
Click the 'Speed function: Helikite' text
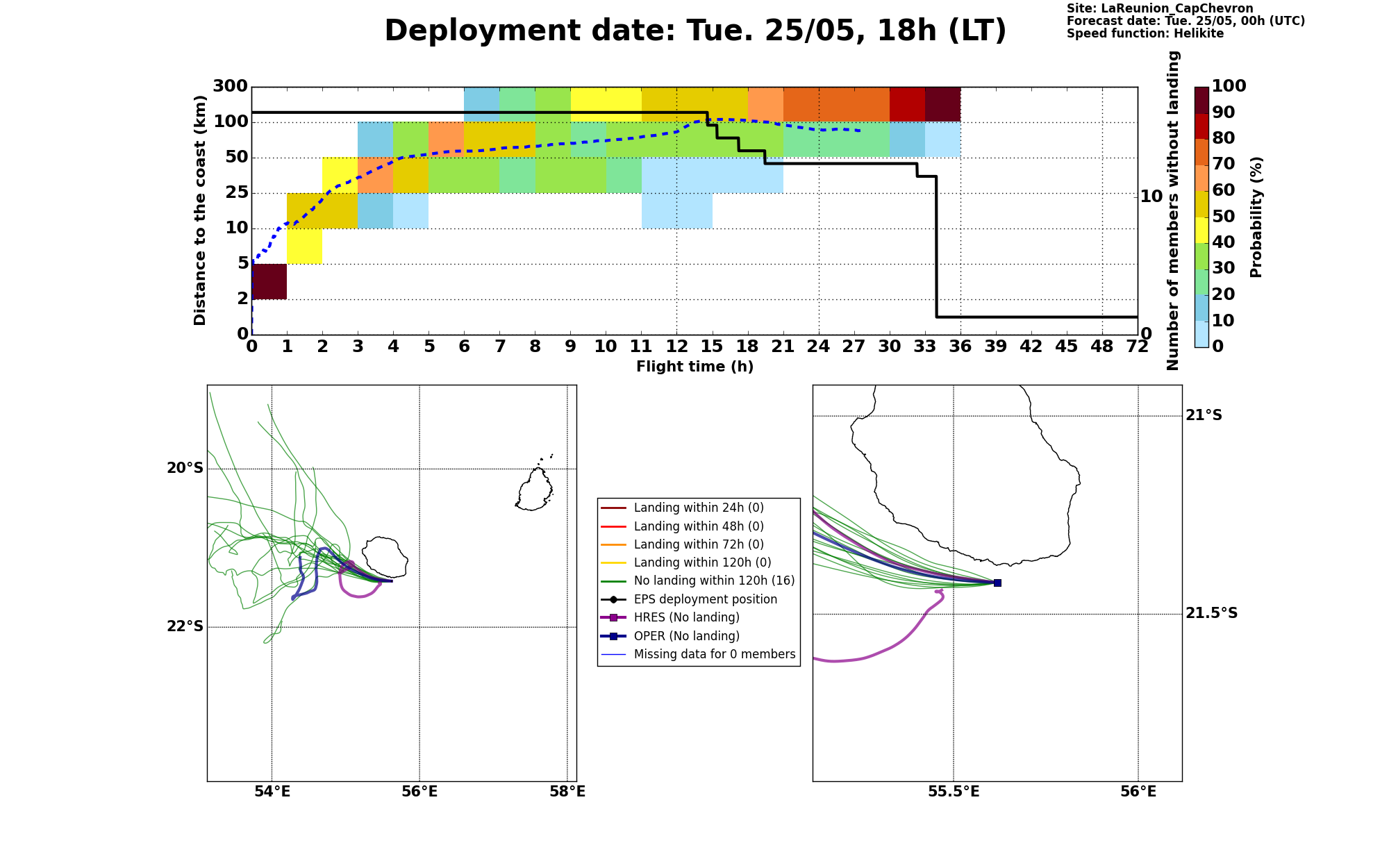(x=1145, y=33)
